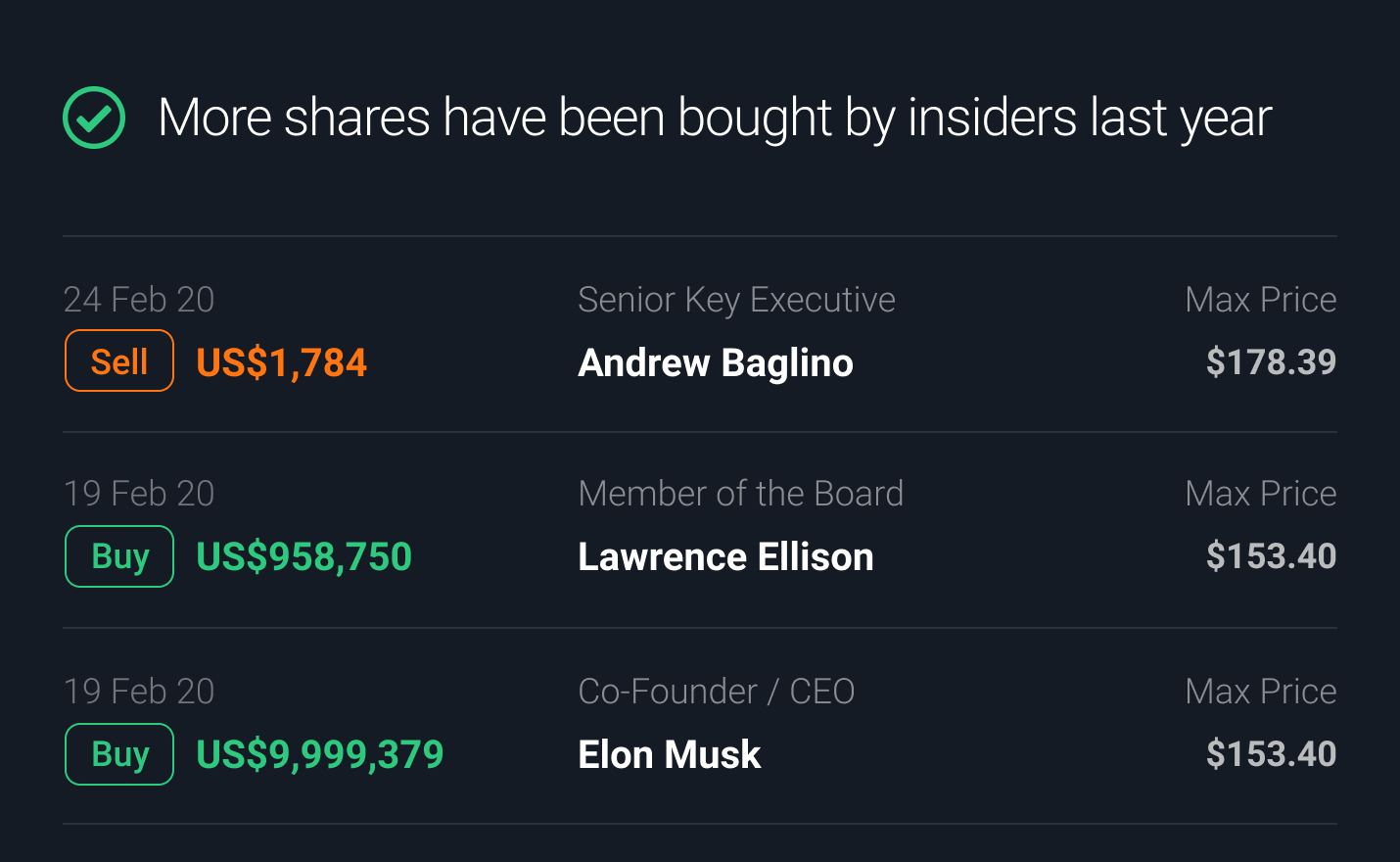Viewport: 1400px width, 862px height.
Task: Select the Senior Key Executive role label
Action: 736,300
